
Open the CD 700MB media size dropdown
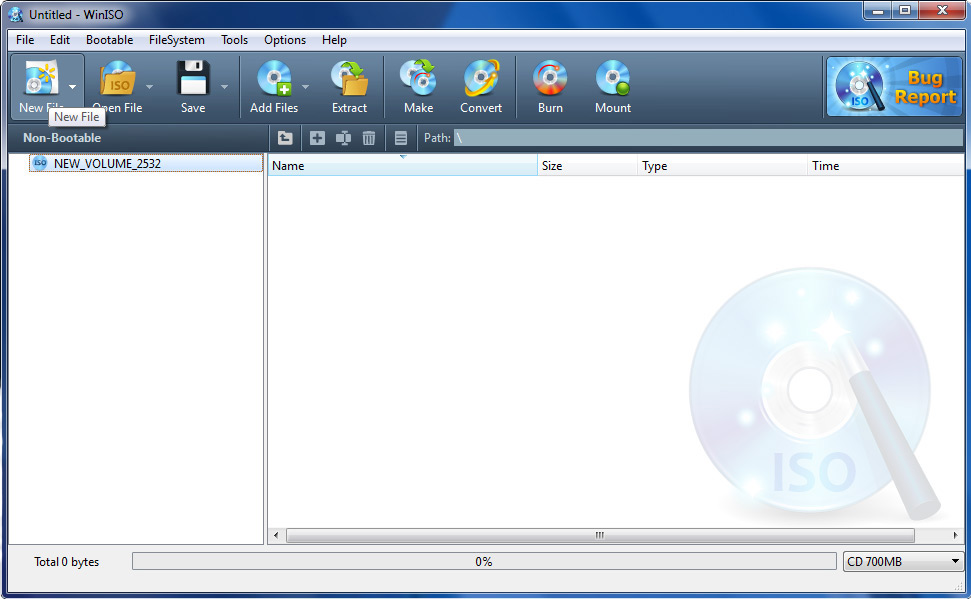[904, 562]
